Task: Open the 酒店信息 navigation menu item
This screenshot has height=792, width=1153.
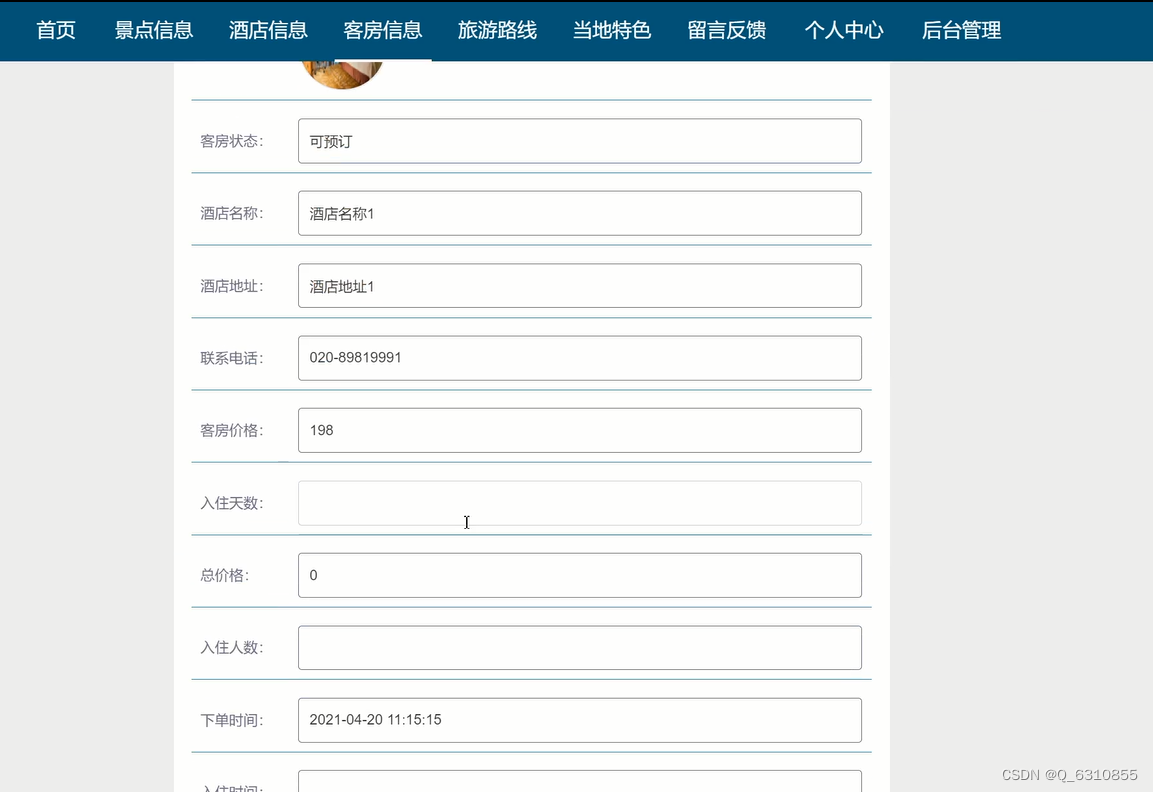Action: (x=267, y=30)
